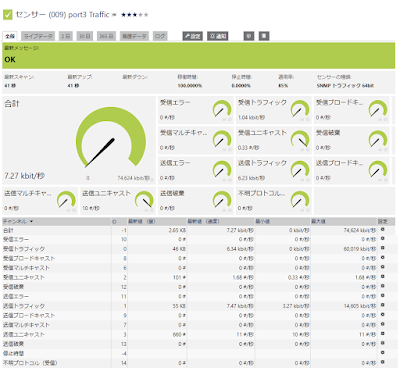Click the 合計 channel name in table

[8, 230]
